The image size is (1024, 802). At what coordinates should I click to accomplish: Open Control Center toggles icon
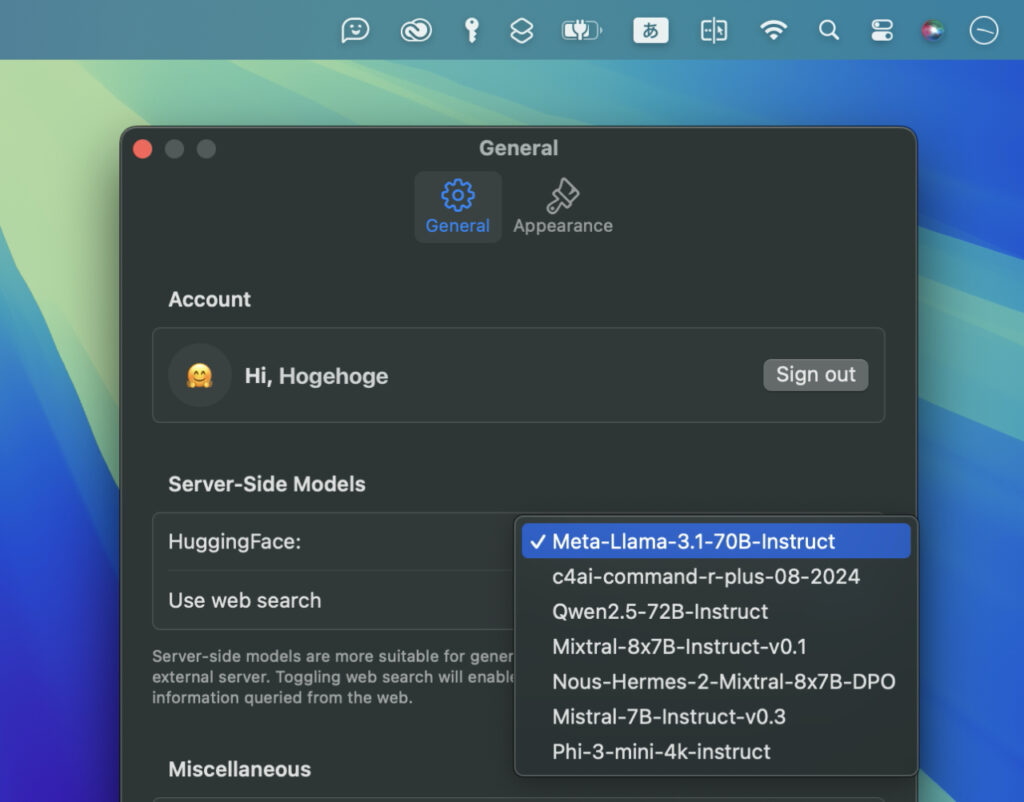pos(881,31)
